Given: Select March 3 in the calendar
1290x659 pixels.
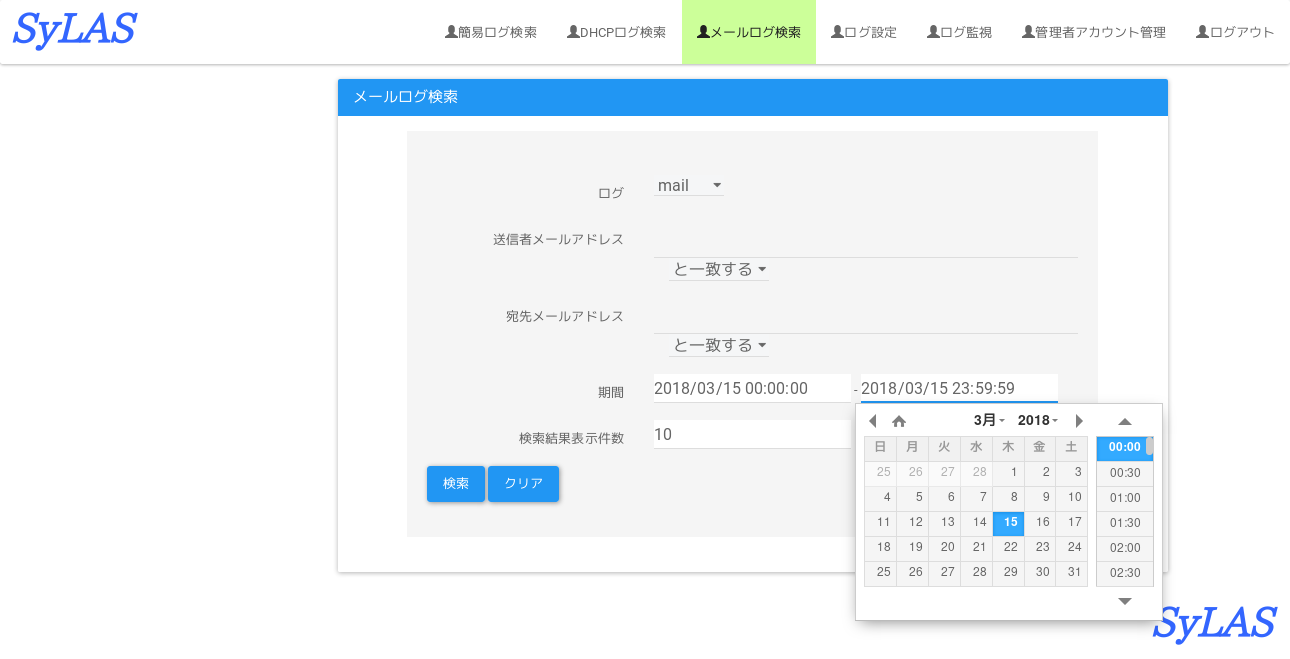Looking at the screenshot, I should (x=1072, y=472).
